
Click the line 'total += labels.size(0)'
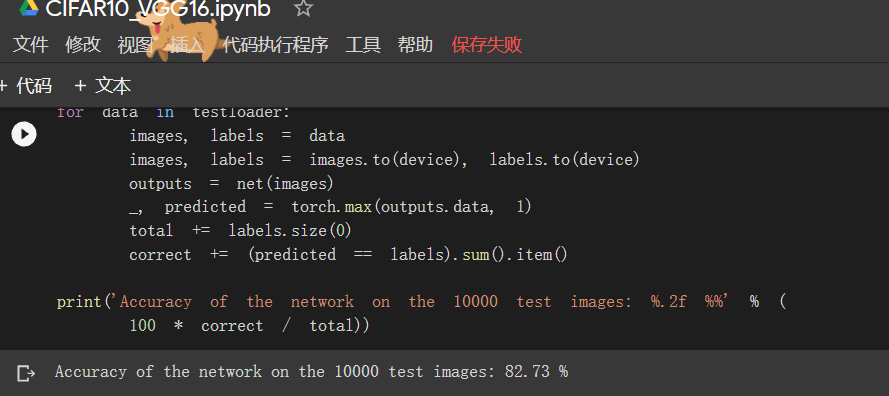click(240, 230)
